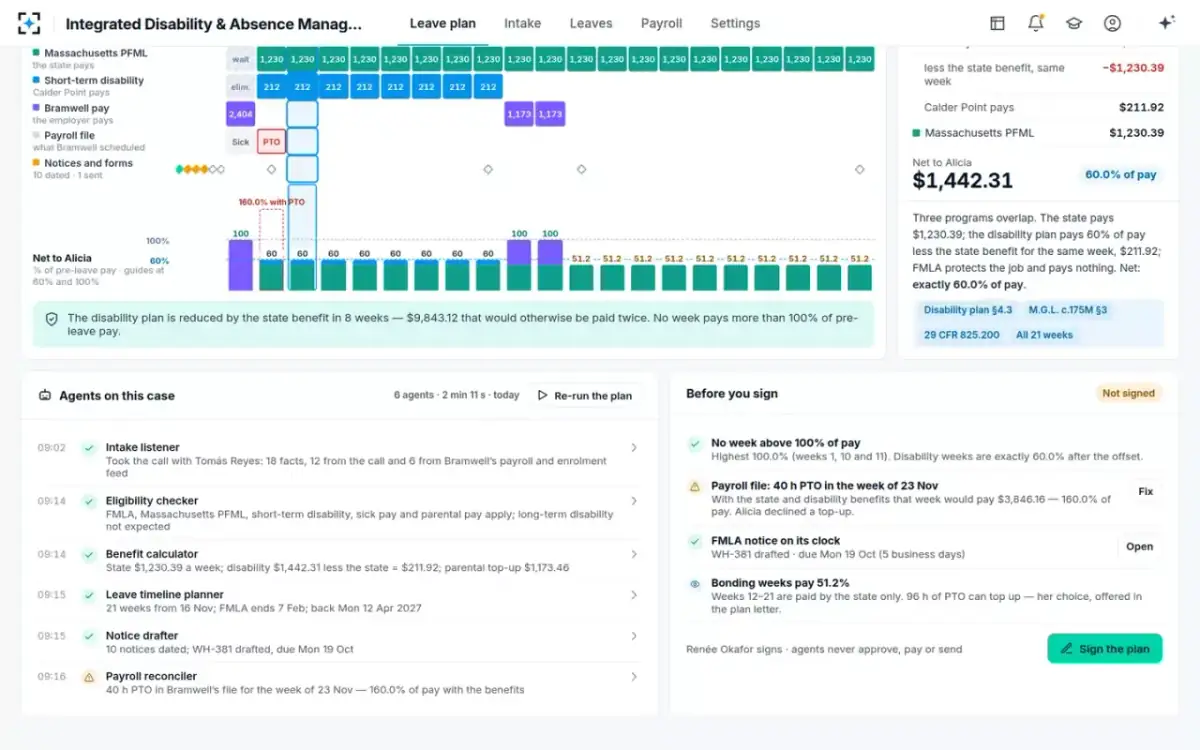Click the Re-run the plan button
1200x750 pixels.
(585, 396)
